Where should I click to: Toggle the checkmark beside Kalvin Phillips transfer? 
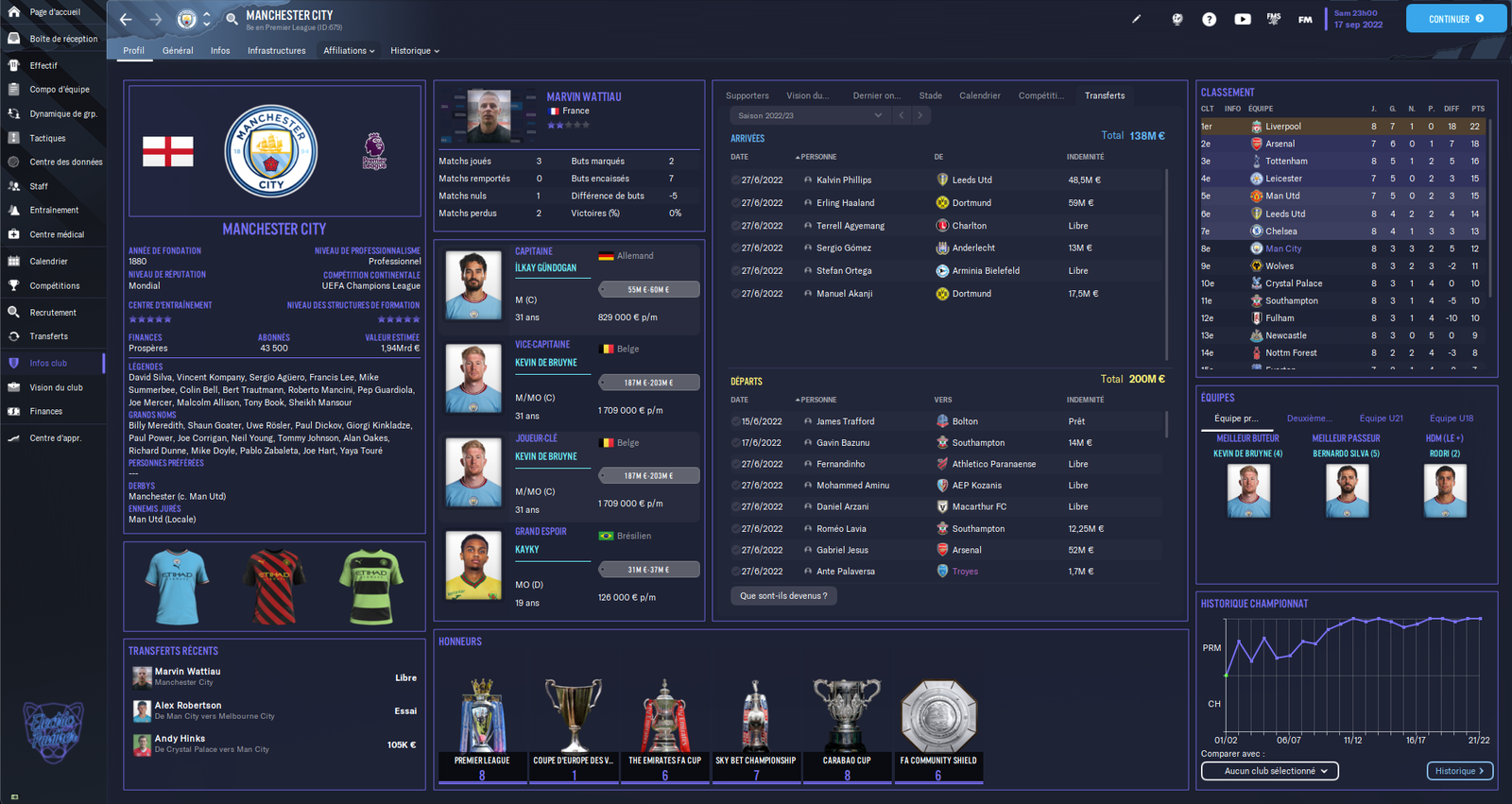(735, 180)
